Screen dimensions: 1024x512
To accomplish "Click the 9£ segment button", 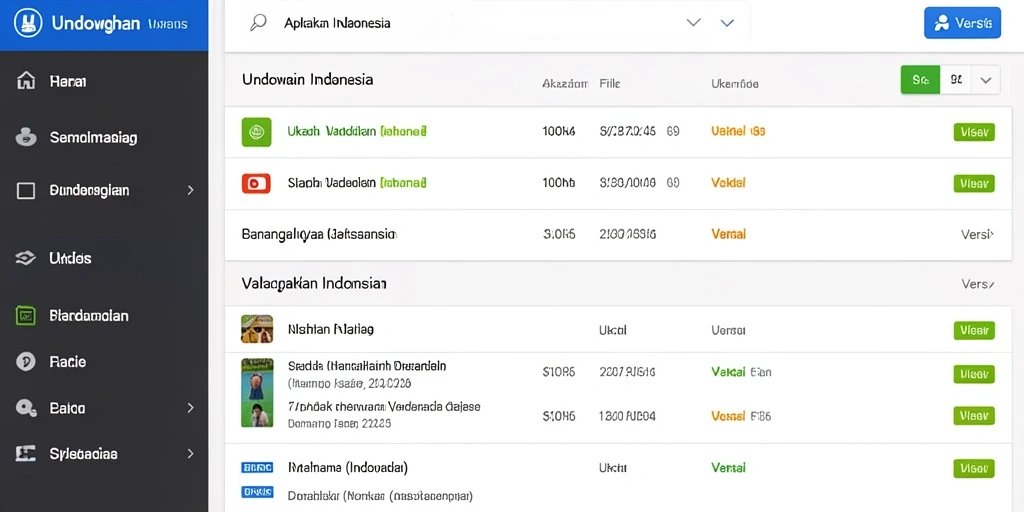I will point(956,80).
